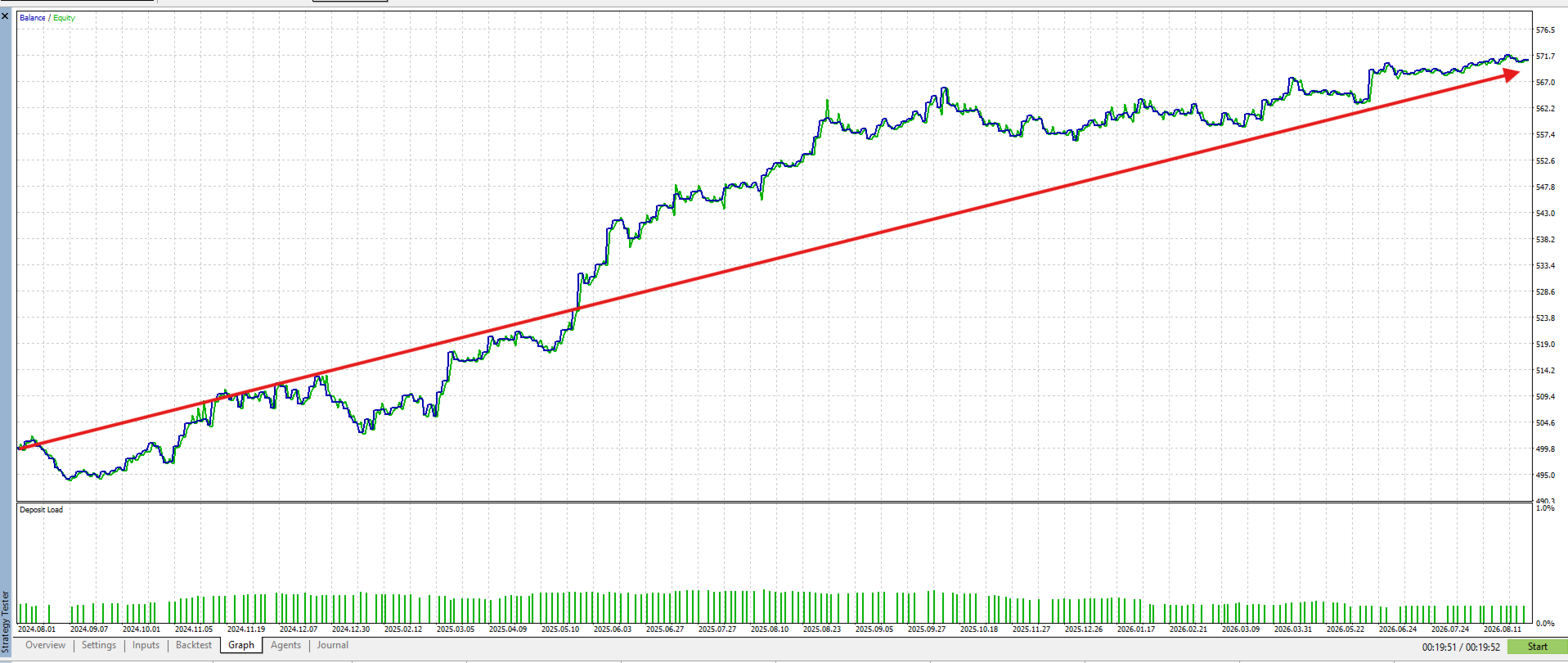Click the Deposit Load chart label
The width and height of the screenshot is (1568, 663).
(x=41, y=510)
